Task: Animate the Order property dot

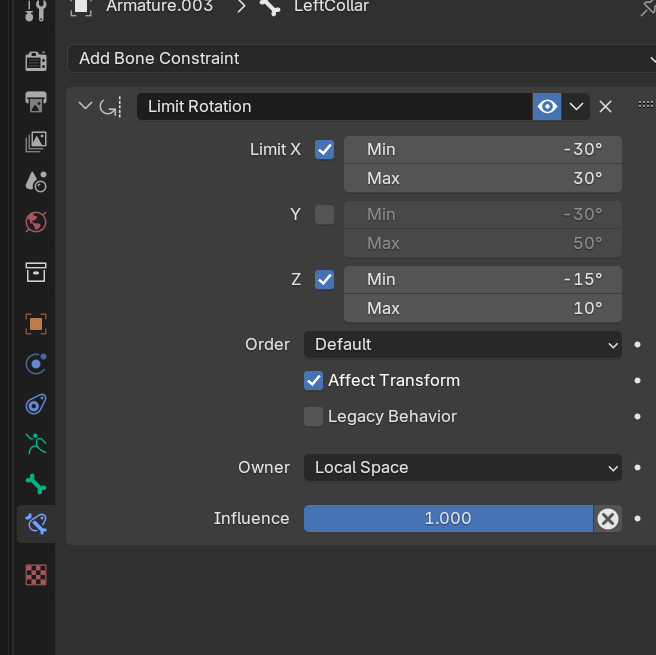Action: pyautogui.click(x=637, y=345)
